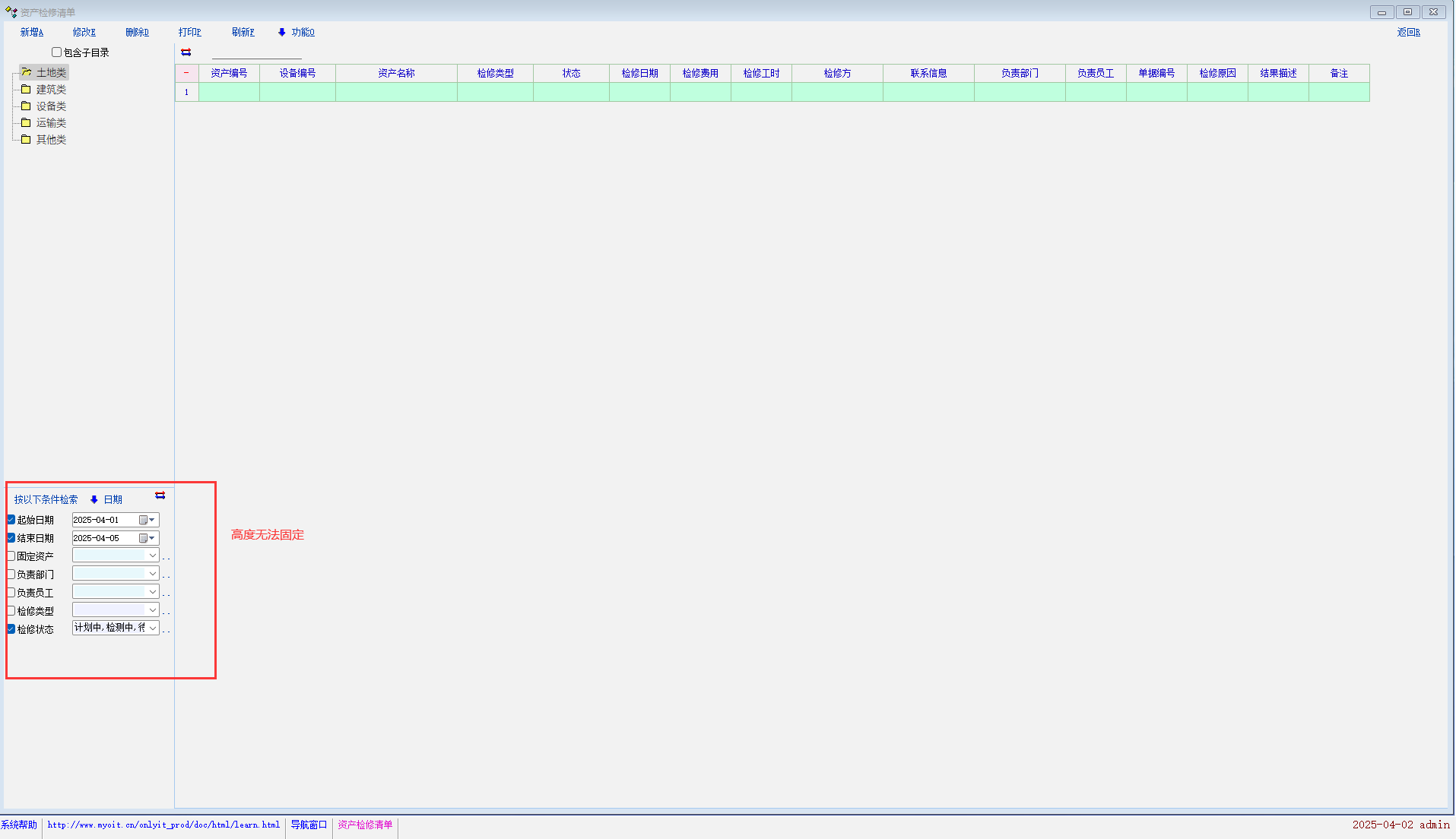
Task: Click the search text field above the grid
Action: [256, 52]
